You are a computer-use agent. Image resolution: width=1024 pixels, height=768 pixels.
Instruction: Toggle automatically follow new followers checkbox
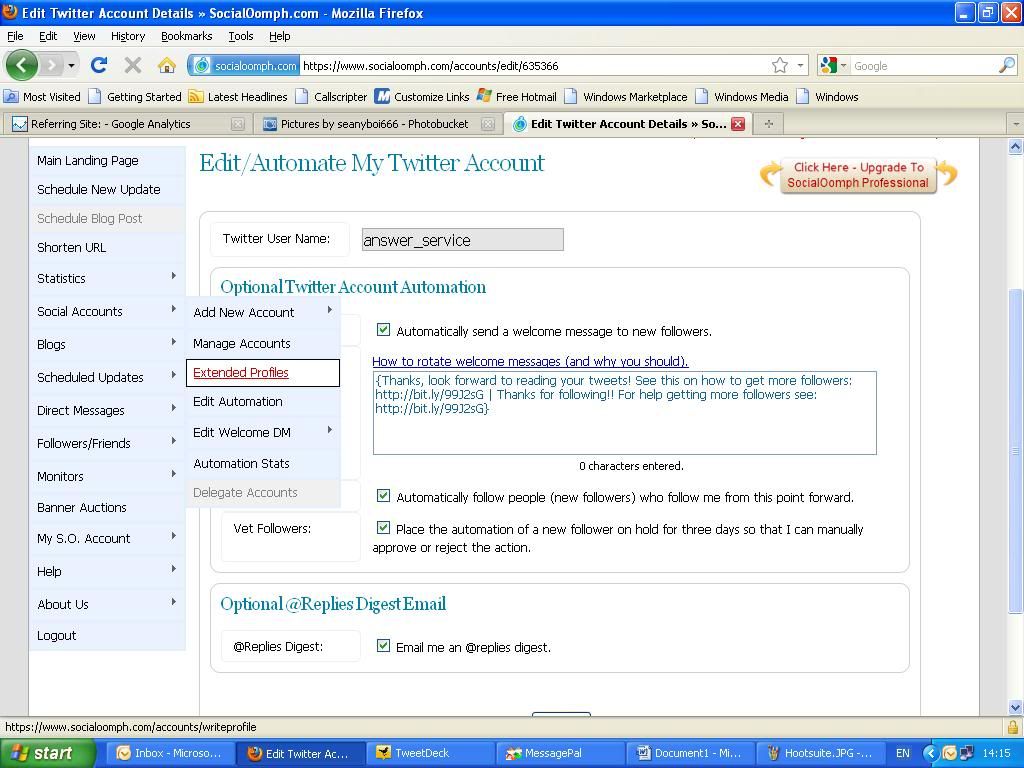[x=383, y=496]
